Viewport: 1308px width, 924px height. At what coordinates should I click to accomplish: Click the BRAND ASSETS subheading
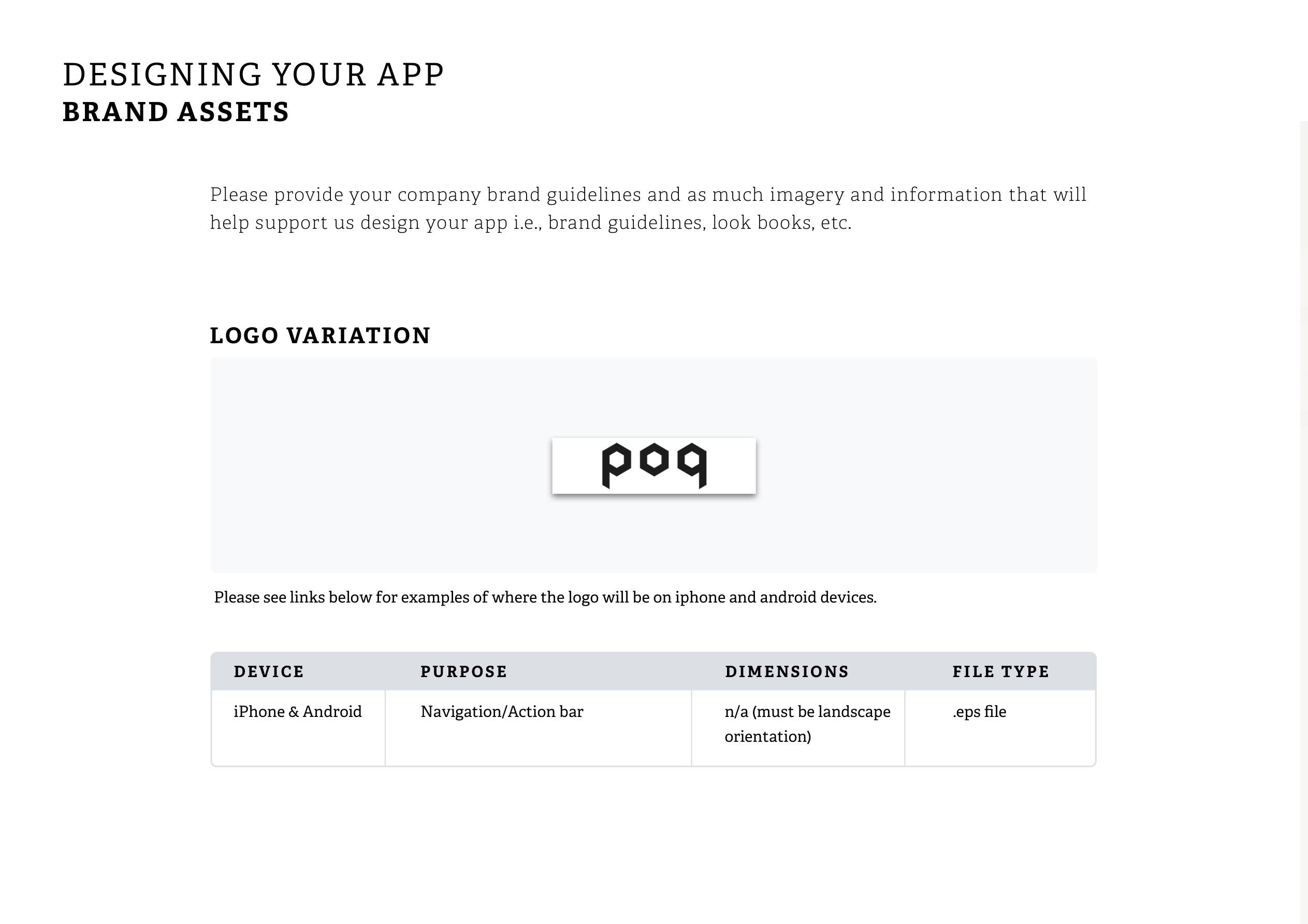[x=176, y=112]
